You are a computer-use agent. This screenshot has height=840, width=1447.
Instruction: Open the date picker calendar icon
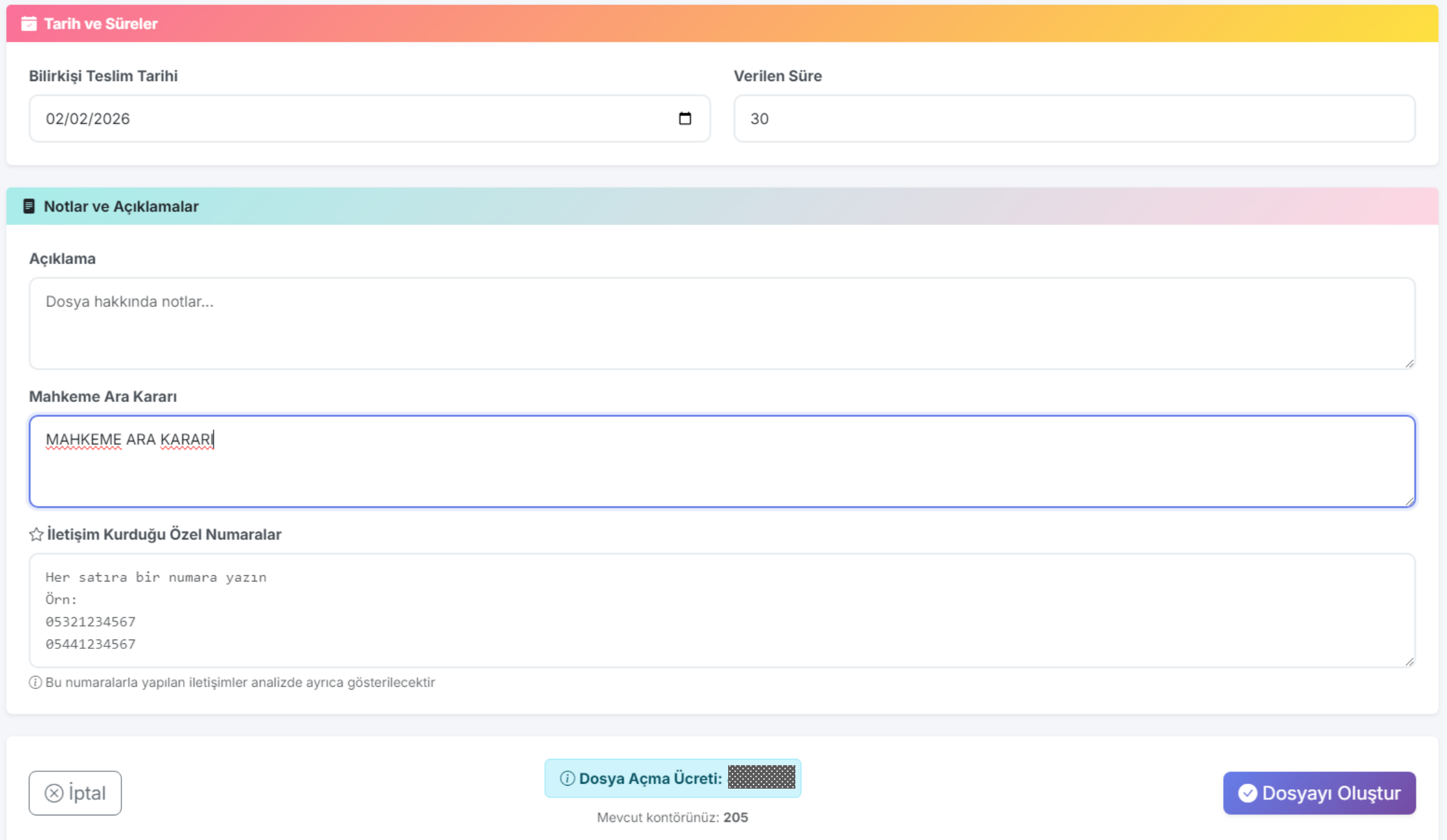tap(684, 118)
